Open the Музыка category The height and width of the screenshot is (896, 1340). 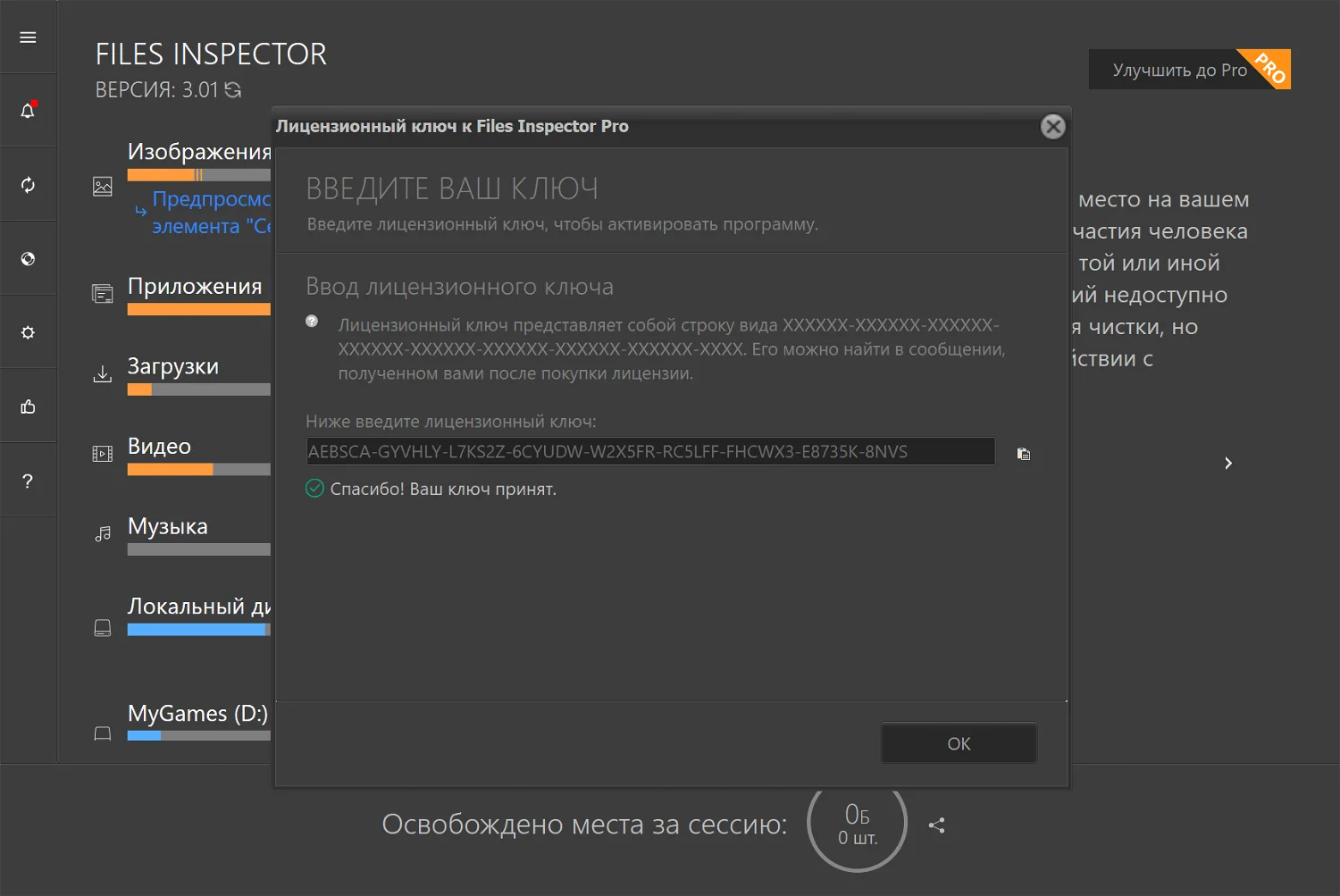pyautogui.click(x=168, y=526)
